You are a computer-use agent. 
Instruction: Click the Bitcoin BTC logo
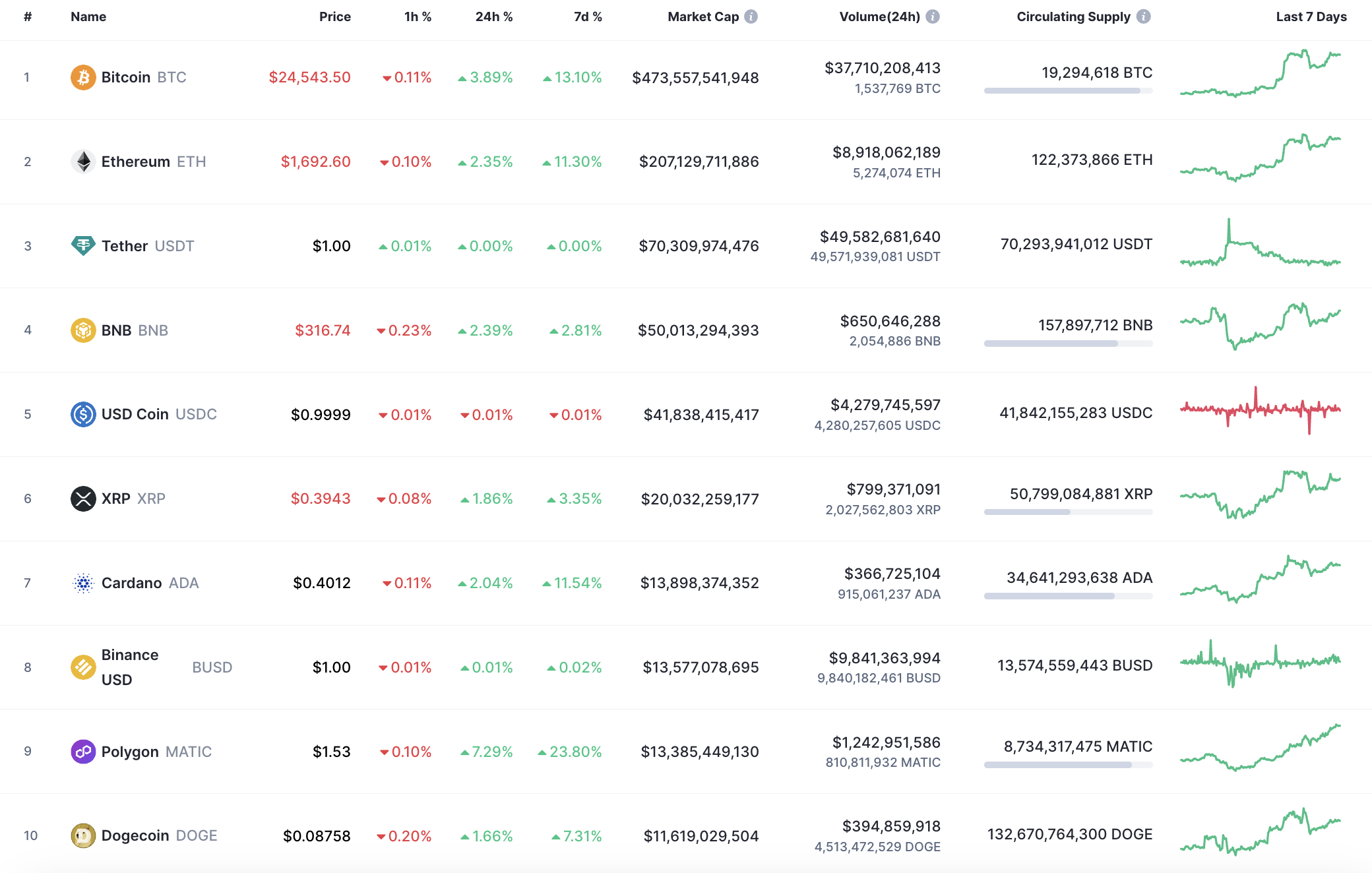[x=83, y=77]
